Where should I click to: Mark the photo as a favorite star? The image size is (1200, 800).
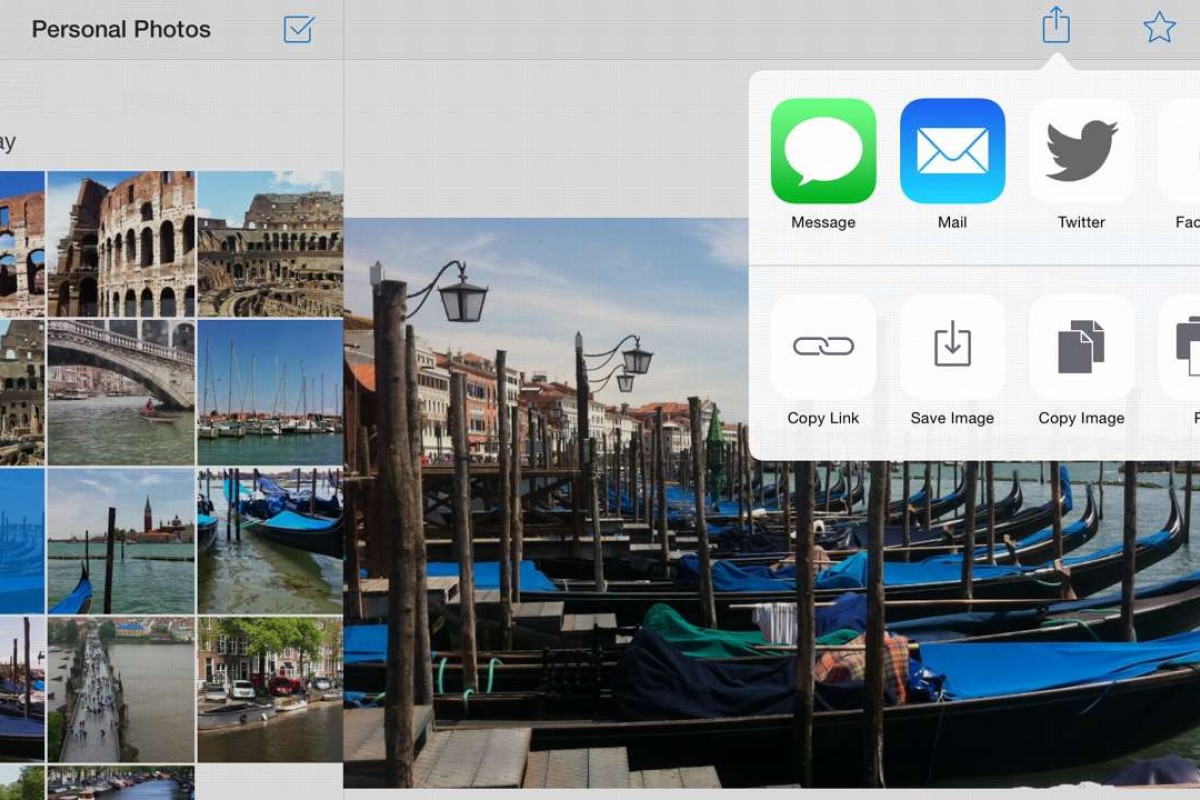pos(1160,27)
